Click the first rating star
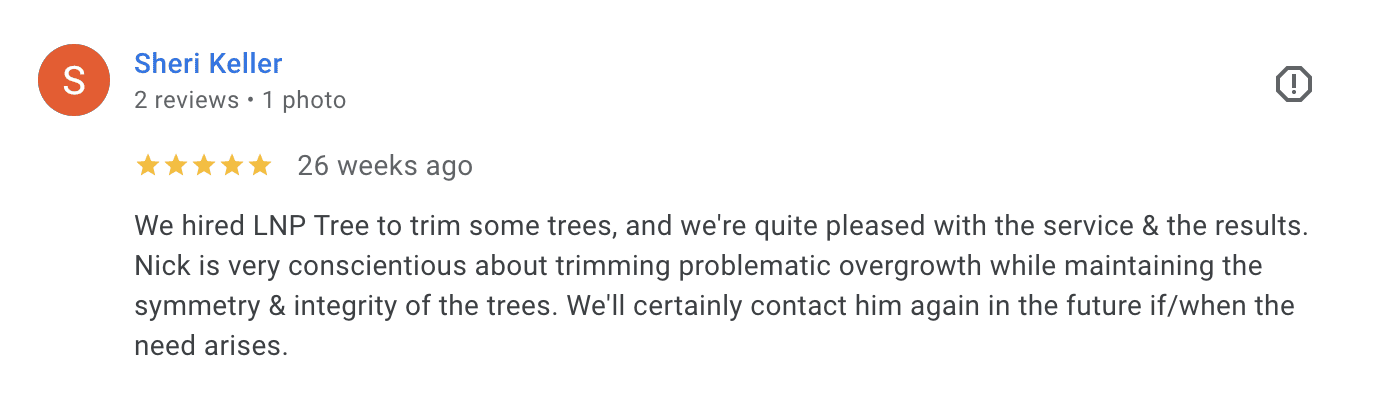The height and width of the screenshot is (400, 1382). (147, 165)
